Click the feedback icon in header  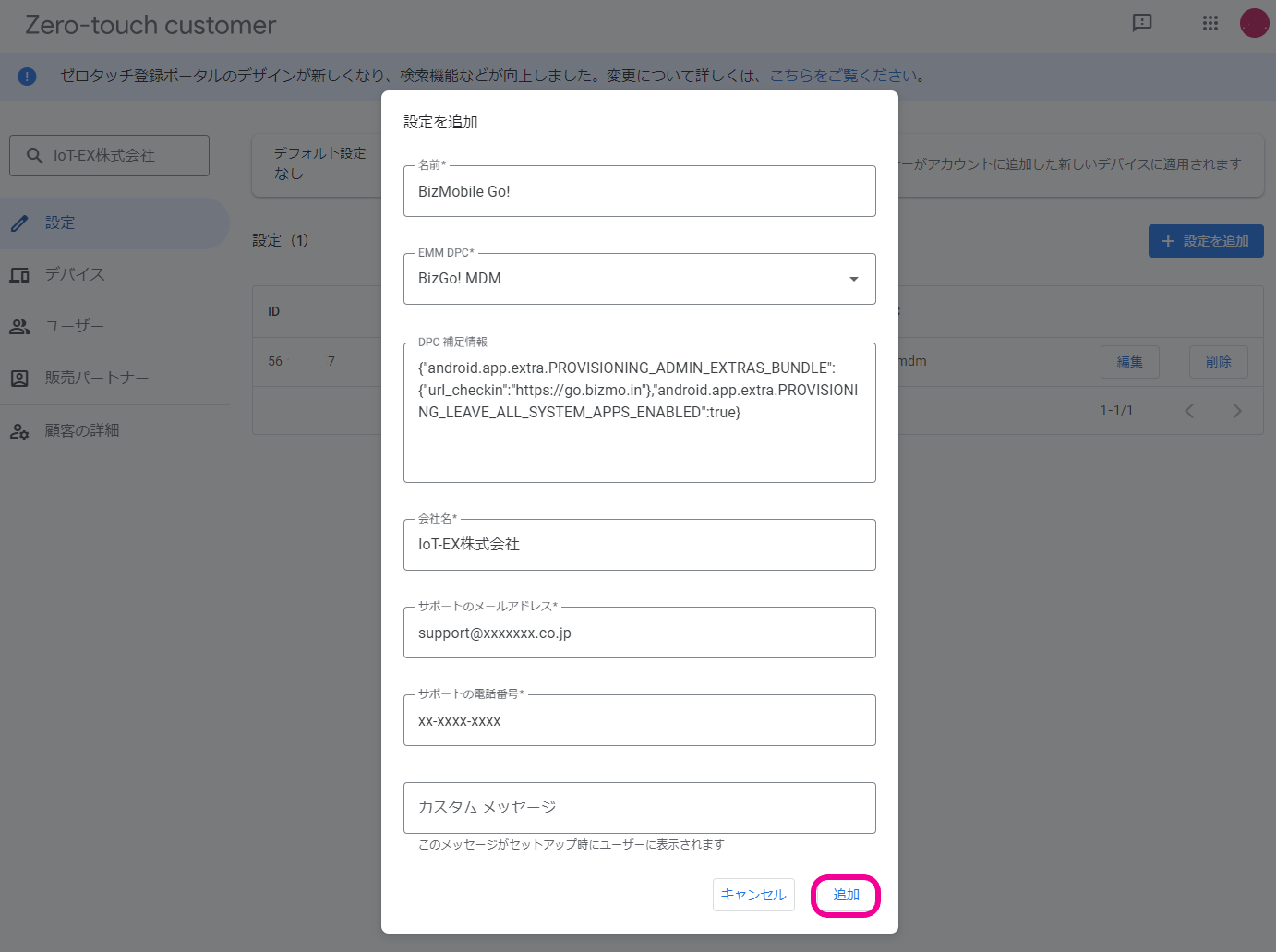1142,23
